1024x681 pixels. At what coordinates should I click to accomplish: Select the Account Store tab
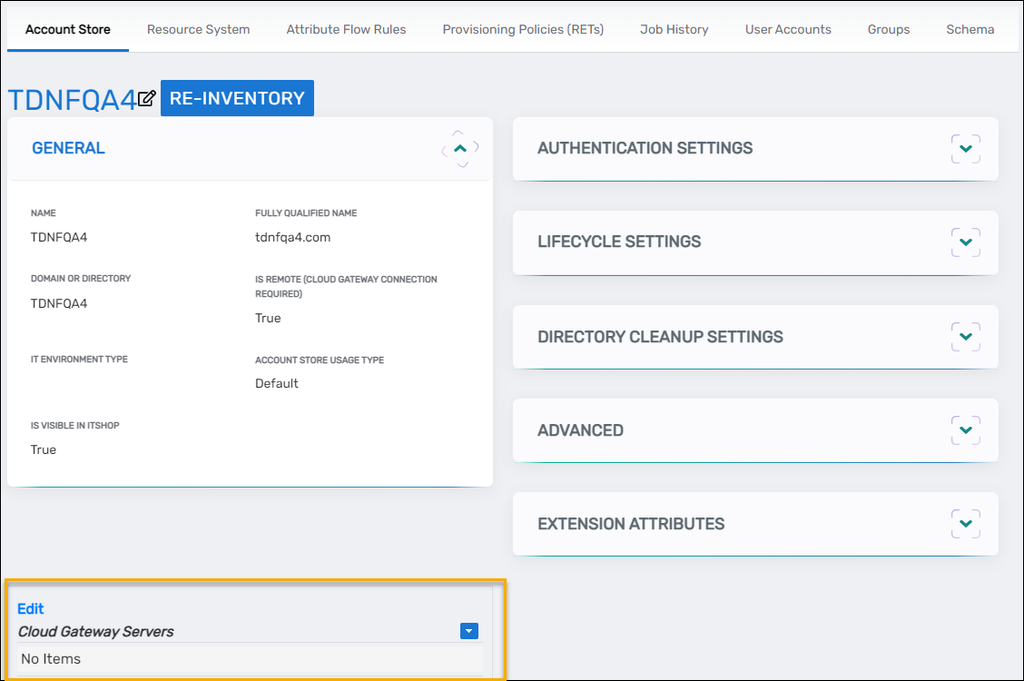[x=68, y=29]
